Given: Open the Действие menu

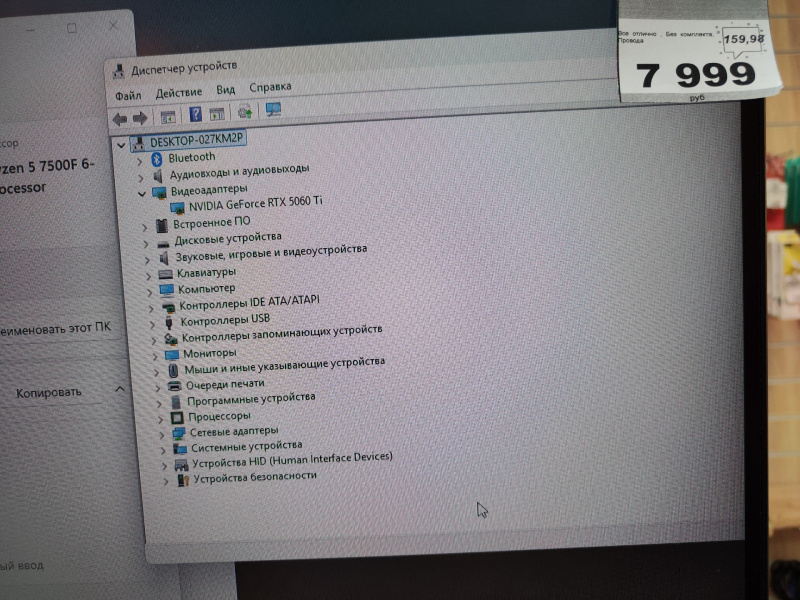Looking at the screenshot, I should click(x=179, y=92).
